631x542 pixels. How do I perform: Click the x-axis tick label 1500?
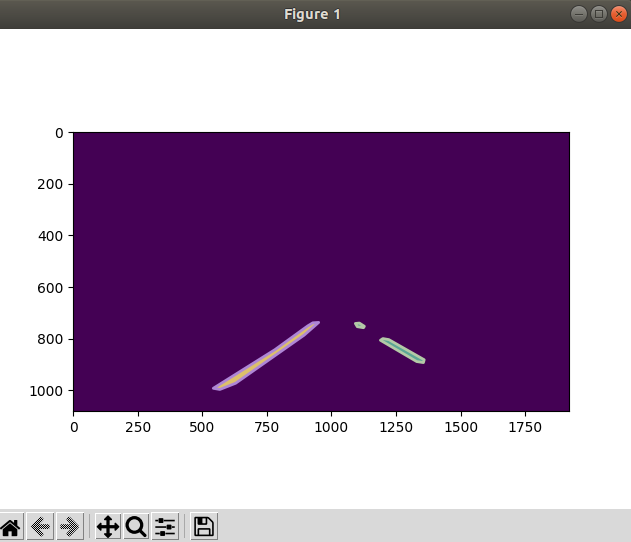click(461, 427)
